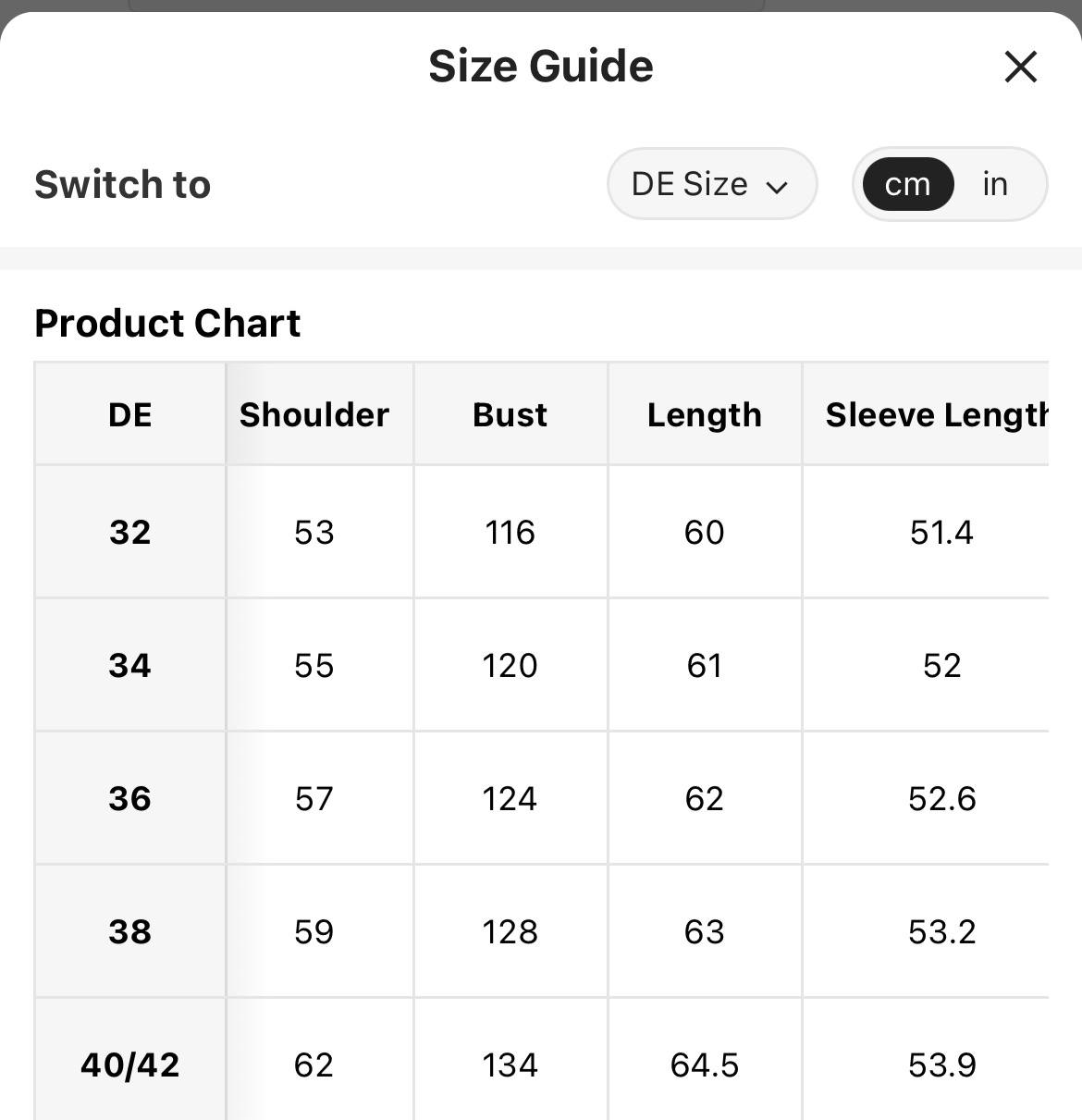The width and height of the screenshot is (1082, 1120).
Task: Click the chevron arrow beside DE Size
Action: click(777, 187)
